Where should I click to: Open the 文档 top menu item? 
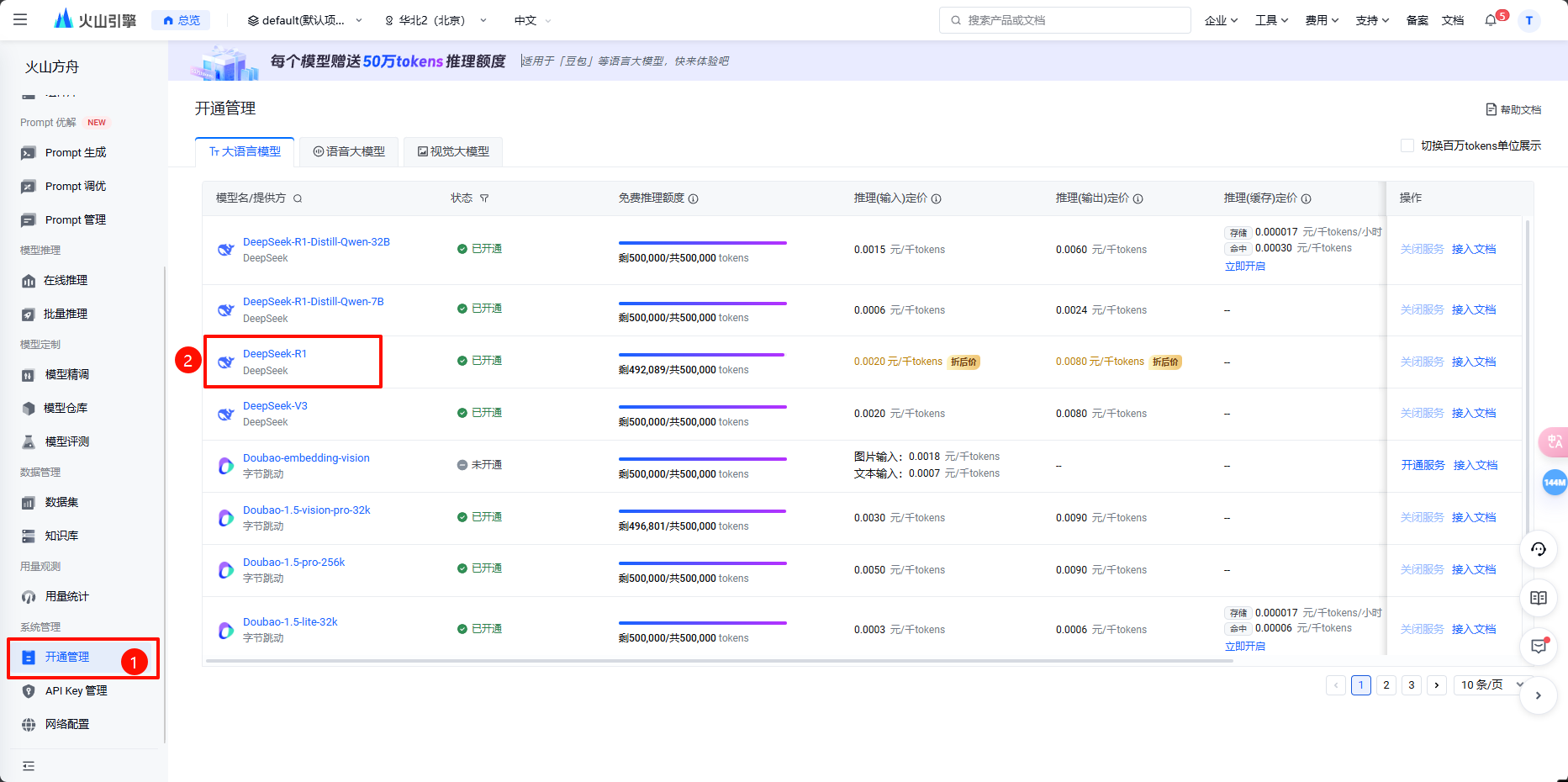pyautogui.click(x=1453, y=20)
